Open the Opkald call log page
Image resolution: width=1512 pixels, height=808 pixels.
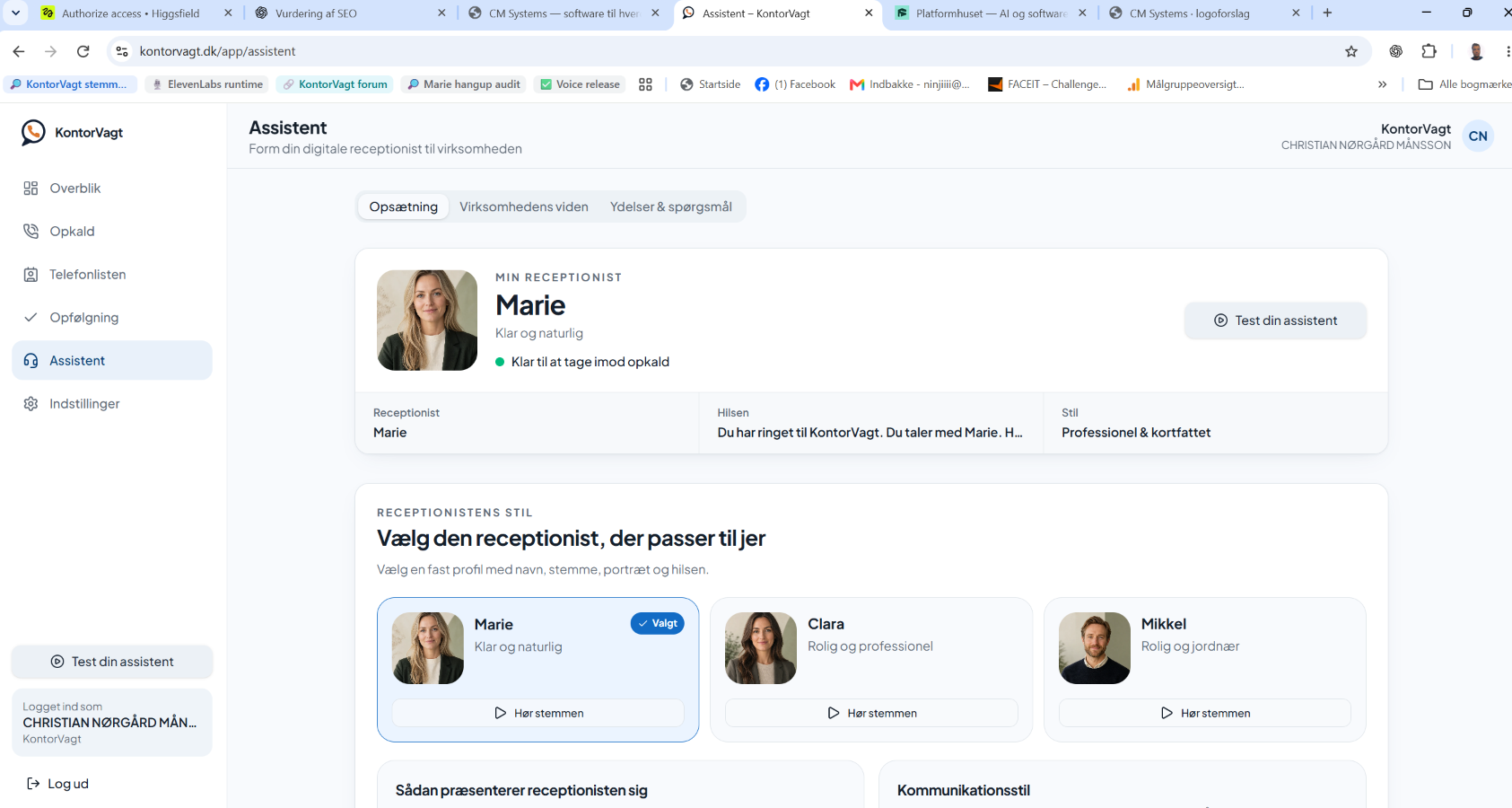tap(112, 232)
